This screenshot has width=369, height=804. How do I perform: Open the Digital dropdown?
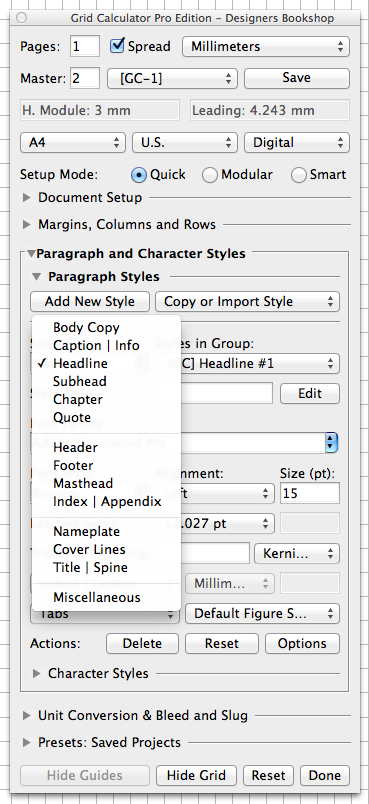pyautogui.click(x=297, y=143)
